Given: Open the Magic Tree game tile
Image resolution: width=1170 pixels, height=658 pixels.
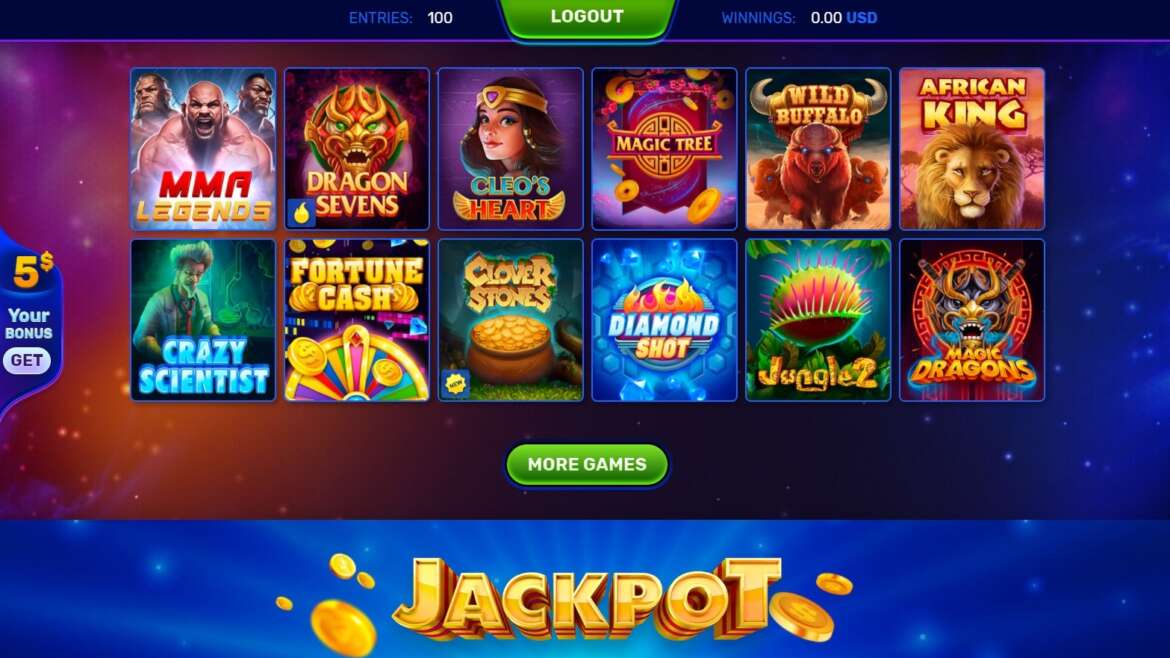Looking at the screenshot, I should pyautogui.click(x=664, y=148).
